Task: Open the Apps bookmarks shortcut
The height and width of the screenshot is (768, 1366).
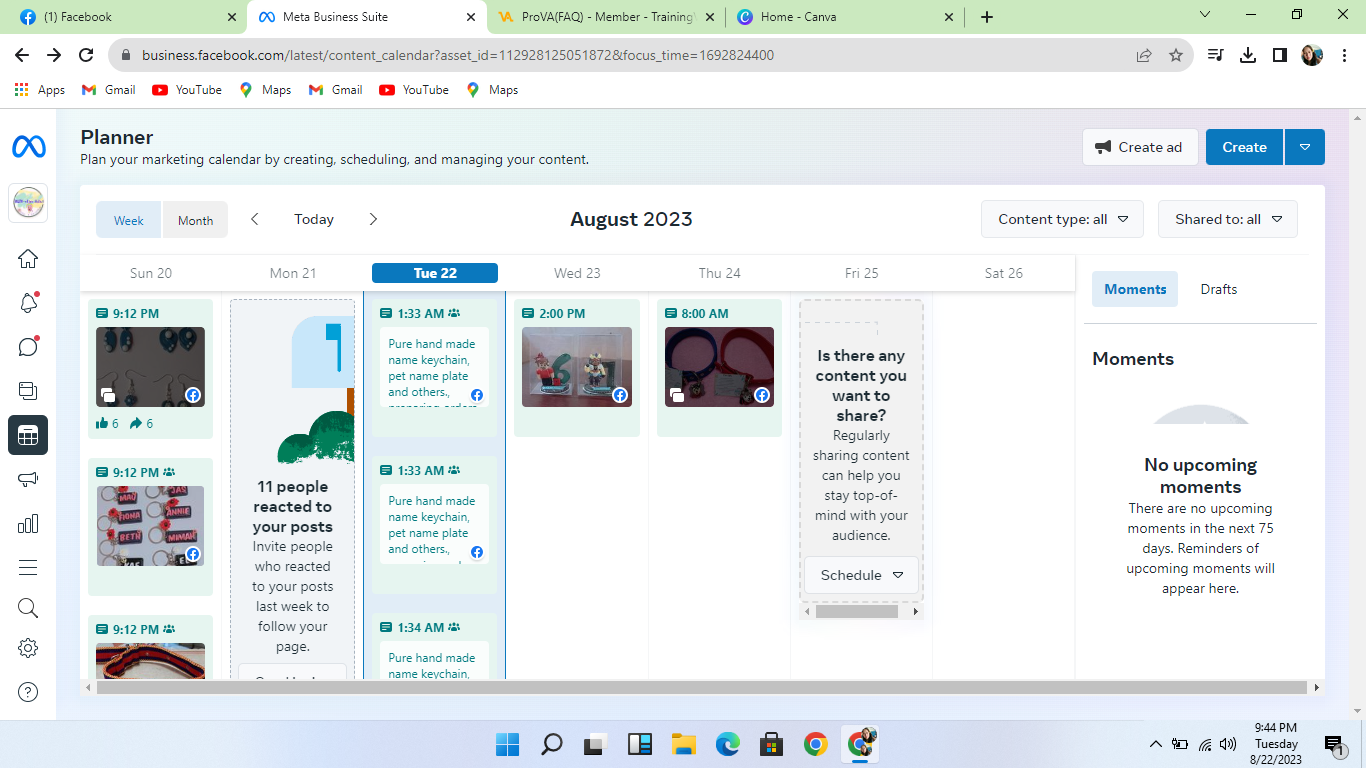Action: click(x=40, y=90)
